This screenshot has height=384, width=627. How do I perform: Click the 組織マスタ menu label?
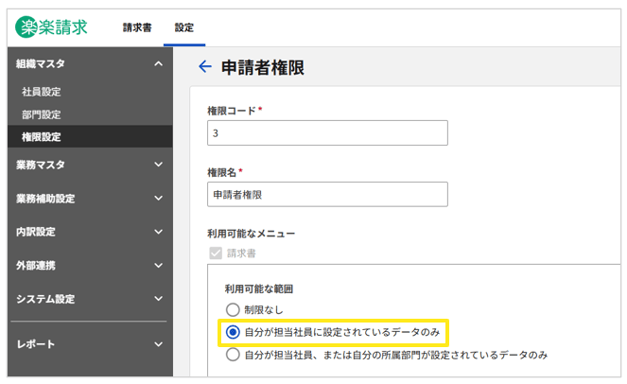(x=40, y=64)
